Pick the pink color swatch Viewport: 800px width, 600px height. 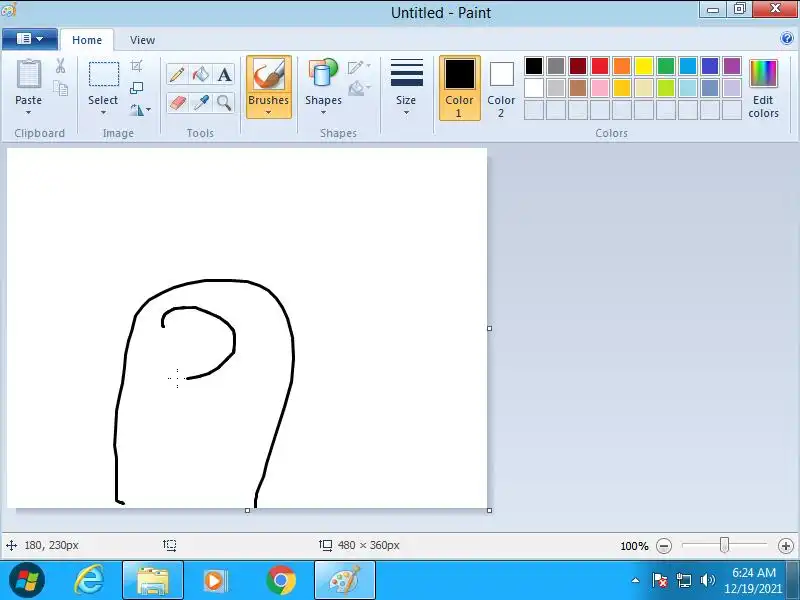(x=600, y=88)
